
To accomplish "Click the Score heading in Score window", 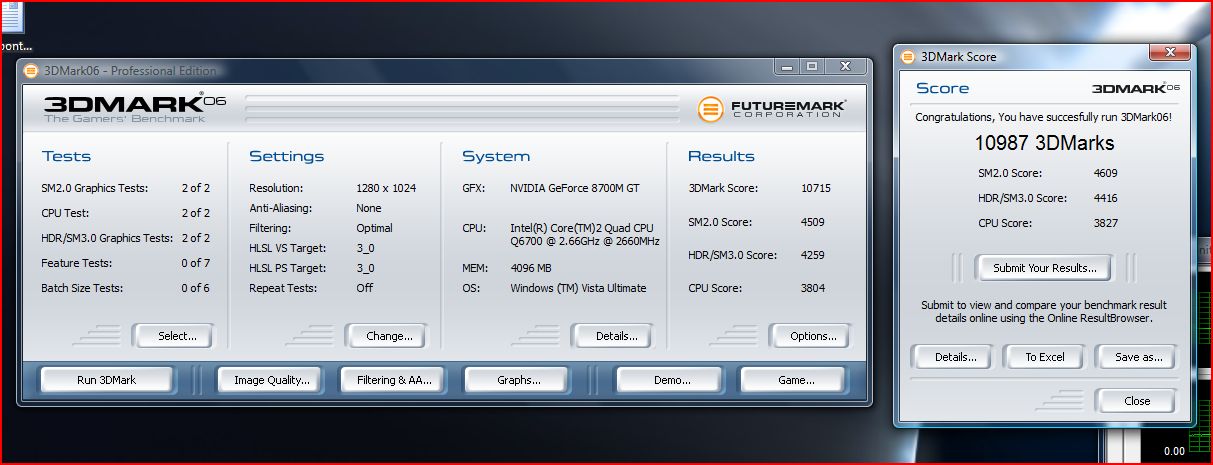I will (x=943, y=88).
